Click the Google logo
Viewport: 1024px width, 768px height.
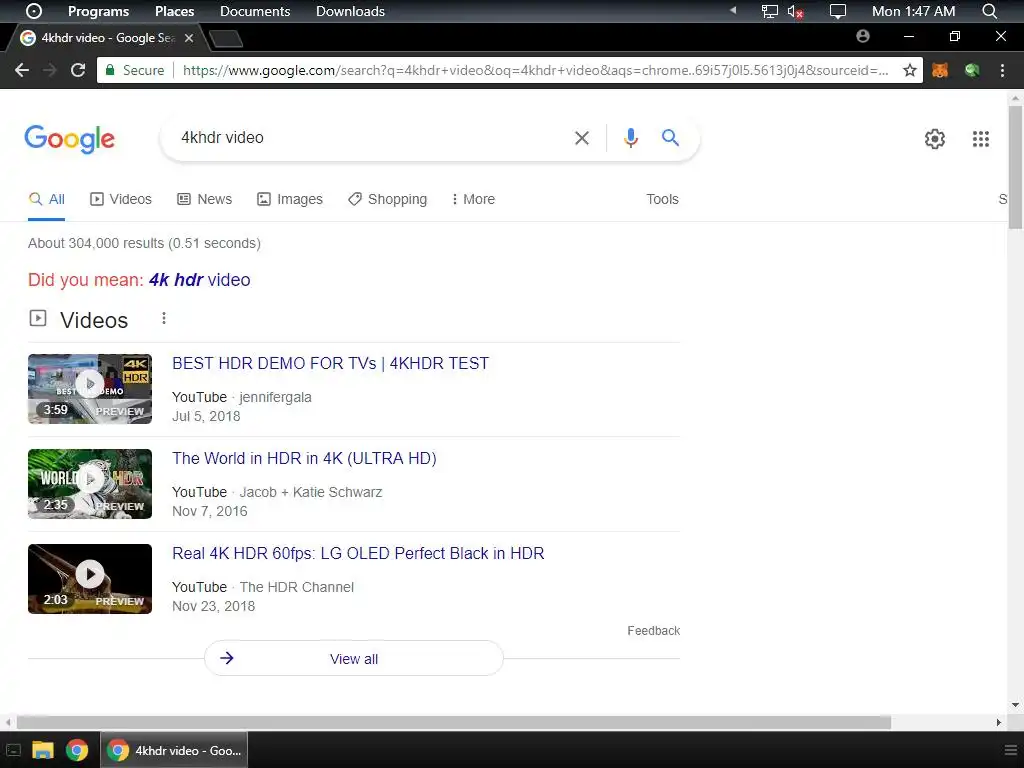coord(69,138)
